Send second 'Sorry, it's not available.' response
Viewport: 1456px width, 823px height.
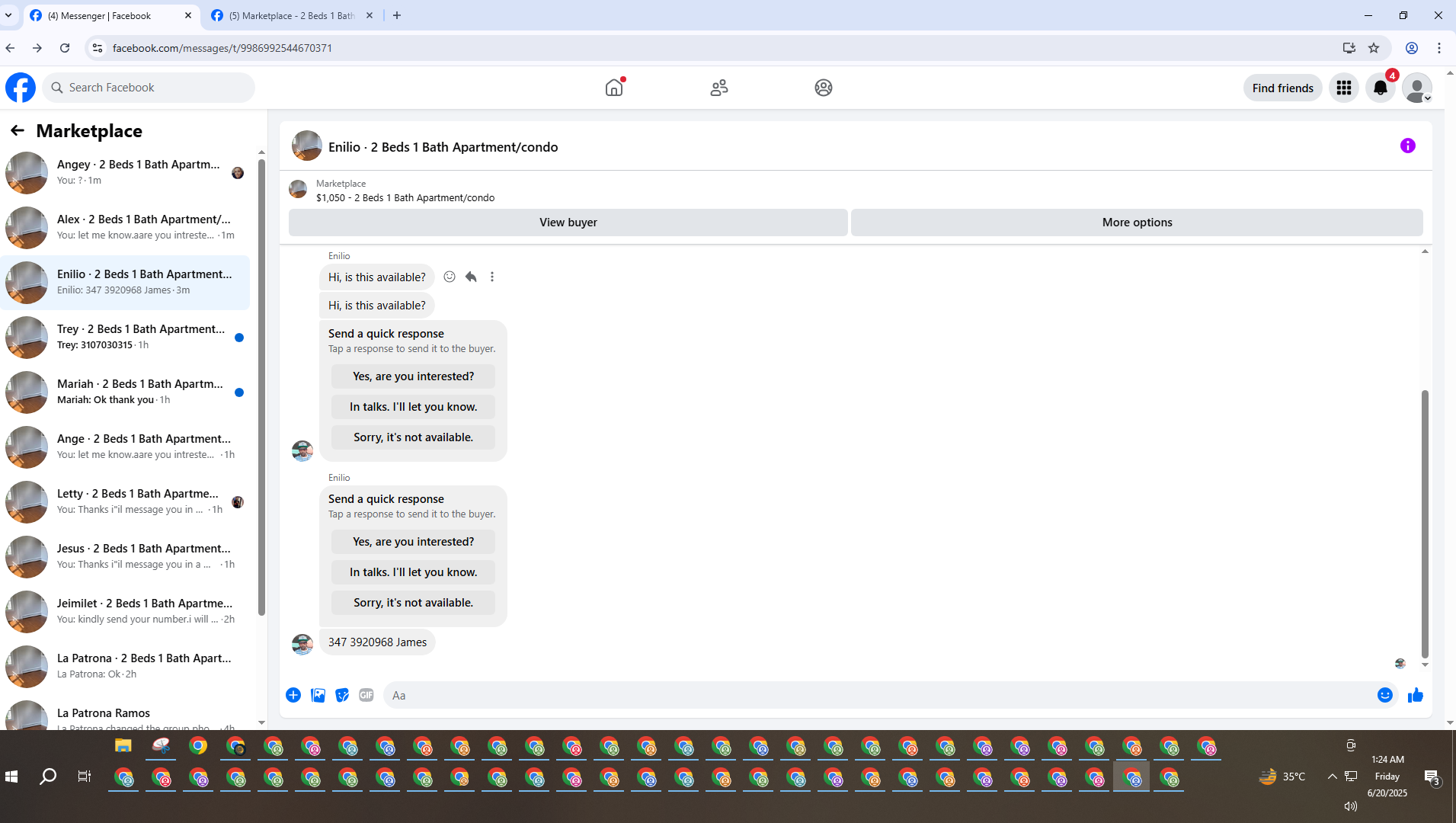click(x=413, y=603)
